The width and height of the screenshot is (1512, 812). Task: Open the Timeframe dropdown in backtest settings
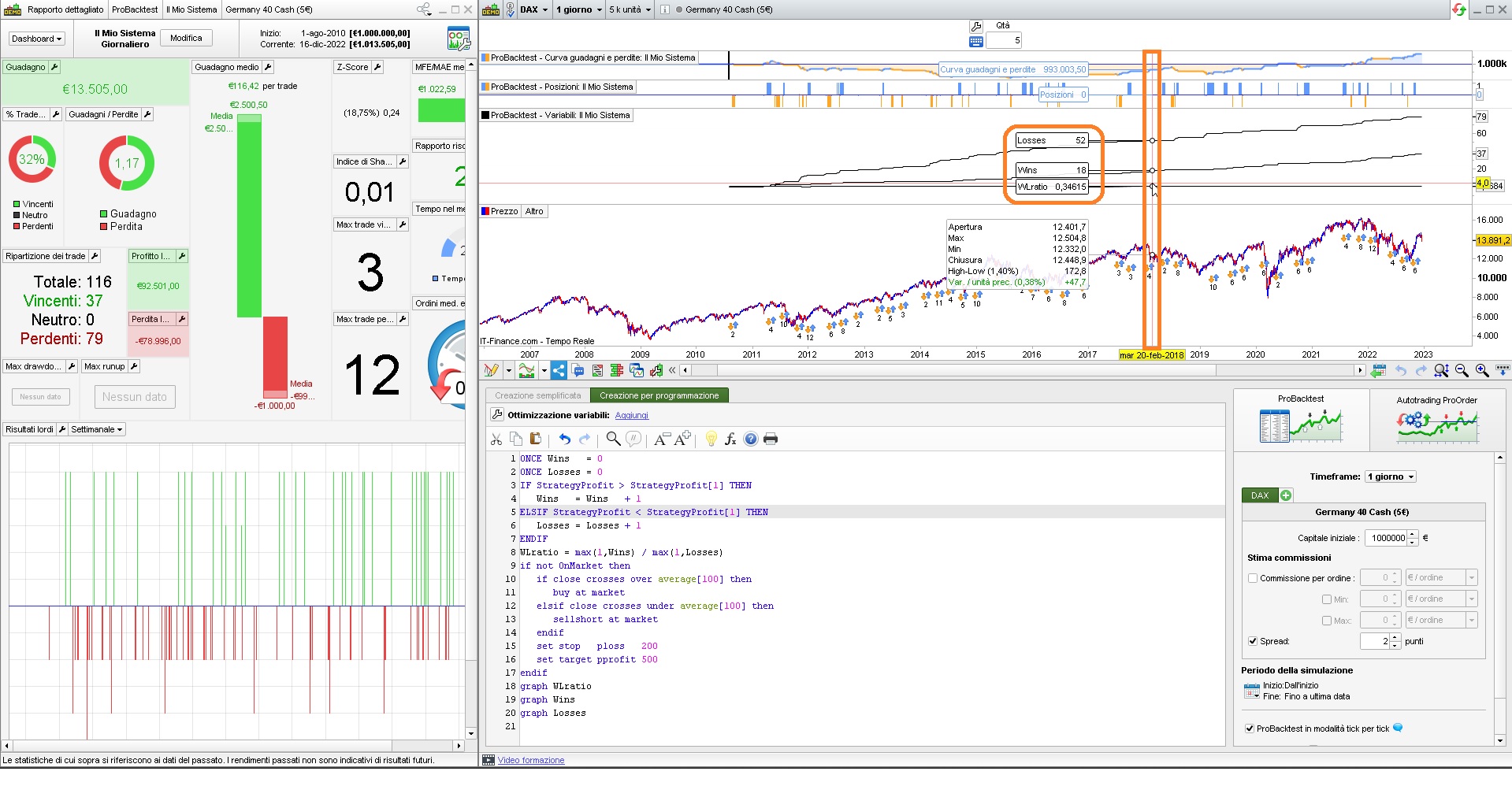coord(1391,476)
